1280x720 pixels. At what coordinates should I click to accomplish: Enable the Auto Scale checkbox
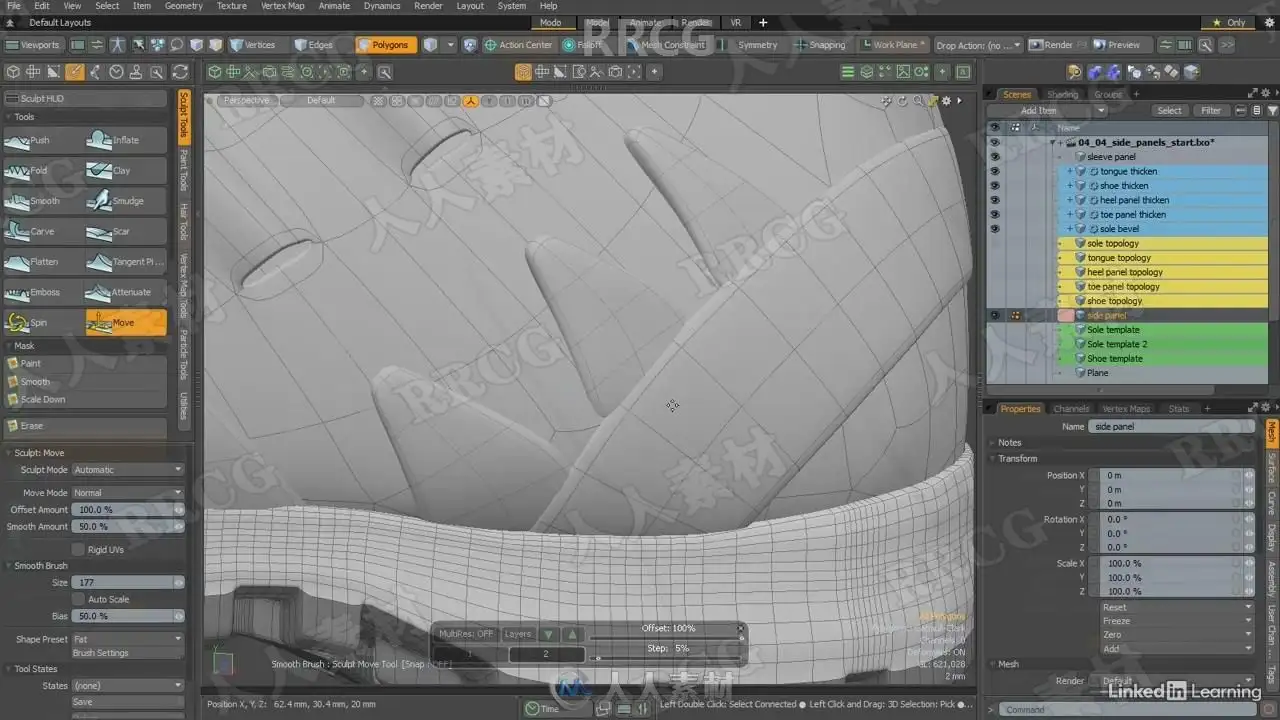click(x=79, y=600)
